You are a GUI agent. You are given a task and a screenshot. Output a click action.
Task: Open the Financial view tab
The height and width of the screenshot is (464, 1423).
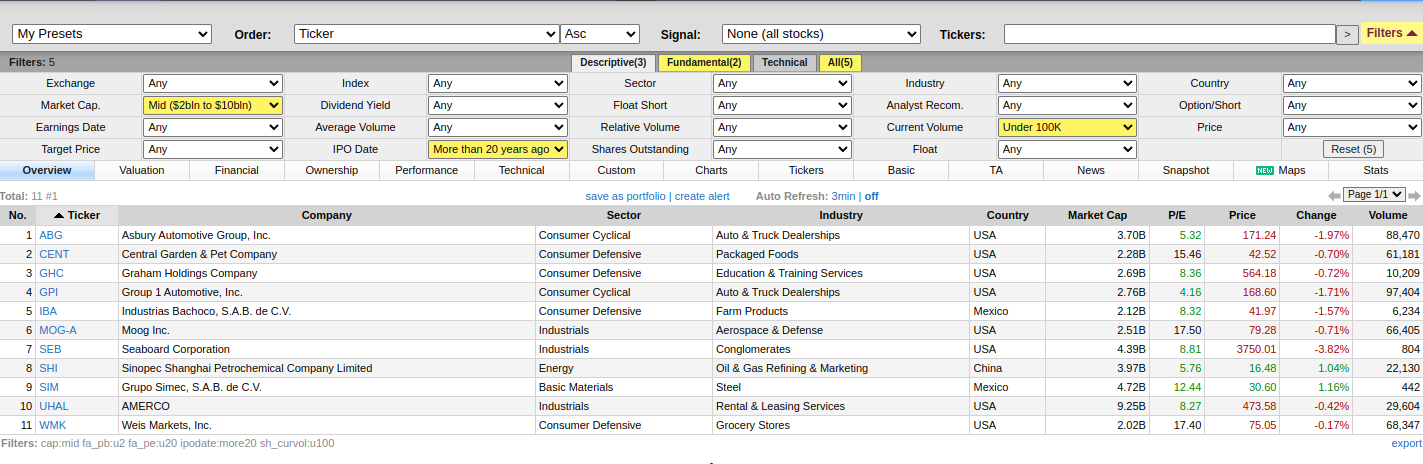(237, 171)
